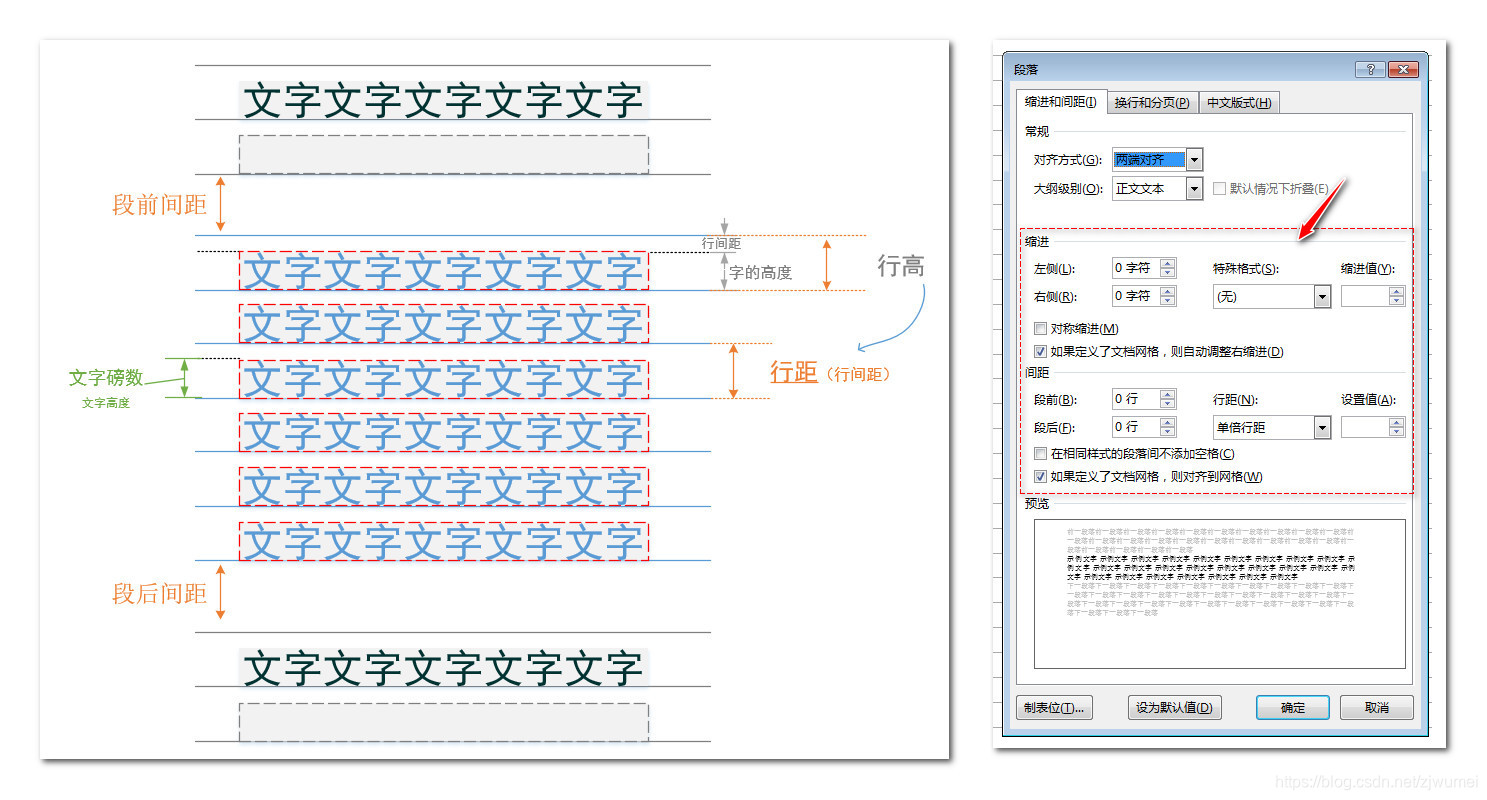
Task: Increase 缩进值 with the up arrow
Action: click(1397, 291)
